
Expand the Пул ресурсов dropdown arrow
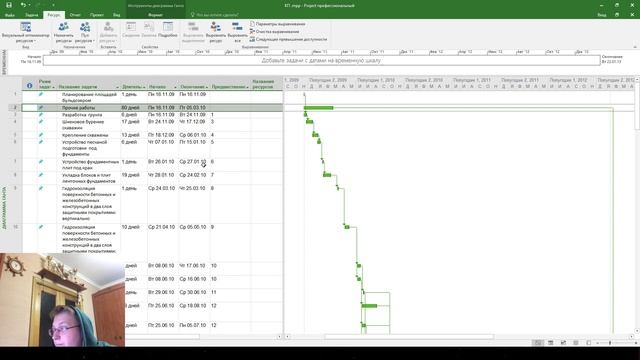(x=93, y=41)
